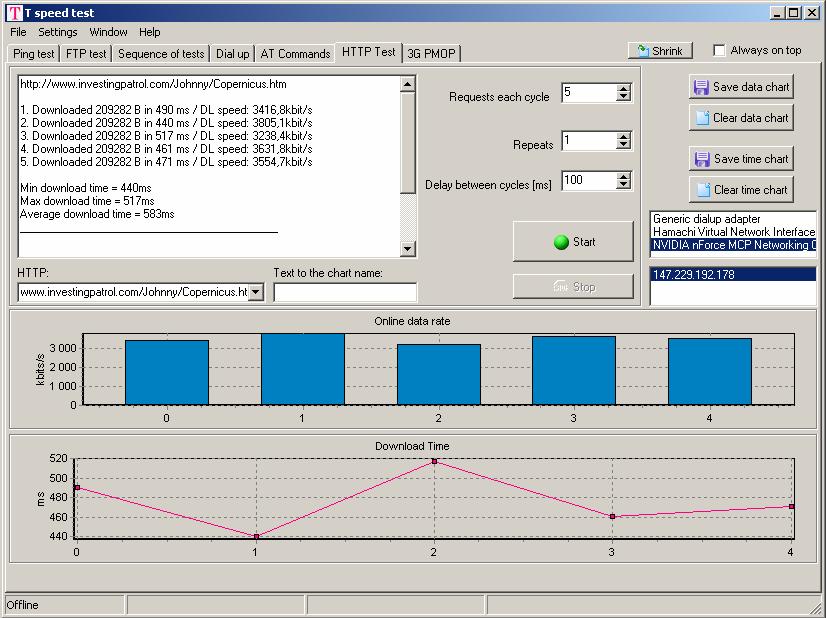
Task: Increase Delay between cycles value
Action: click(x=624, y=176)
